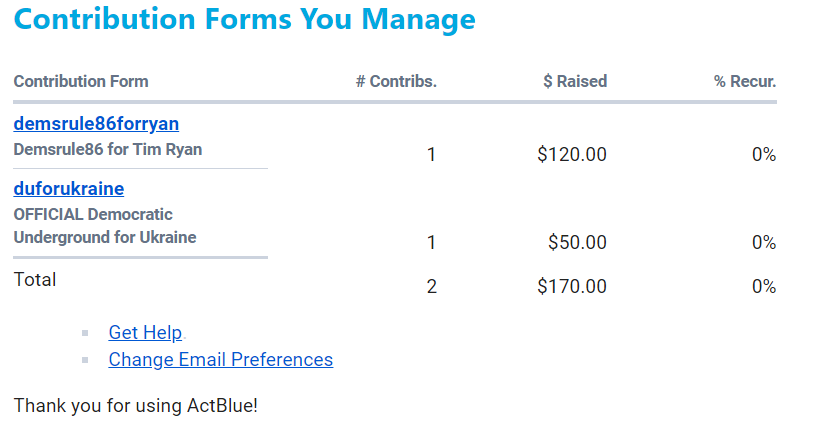Image resolution: width=814 pixels, height=425 pixels.
Task: Click the bullet marker beside Get Help
Action: 86,333
